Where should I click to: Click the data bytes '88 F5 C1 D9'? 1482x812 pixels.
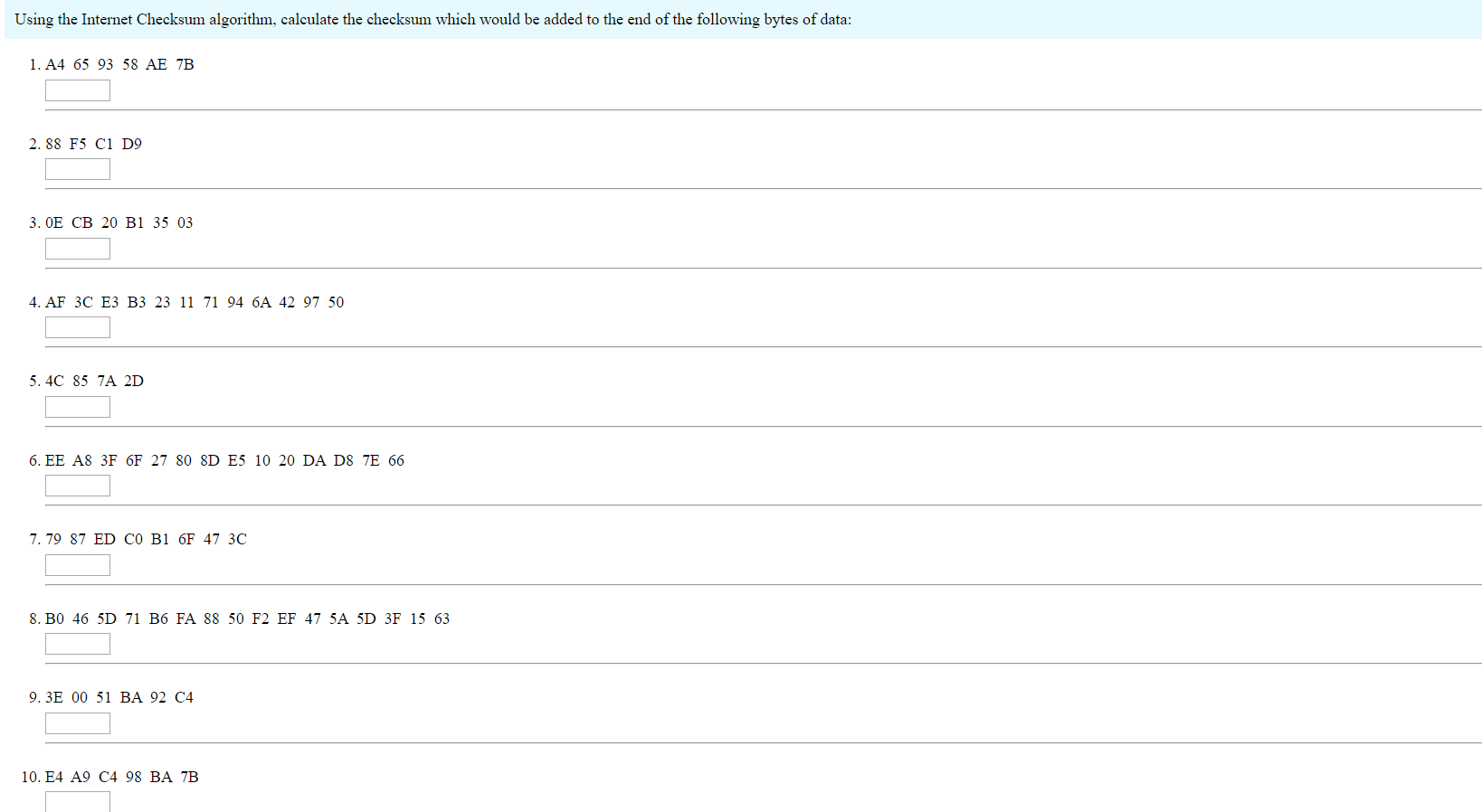[94, 144]
